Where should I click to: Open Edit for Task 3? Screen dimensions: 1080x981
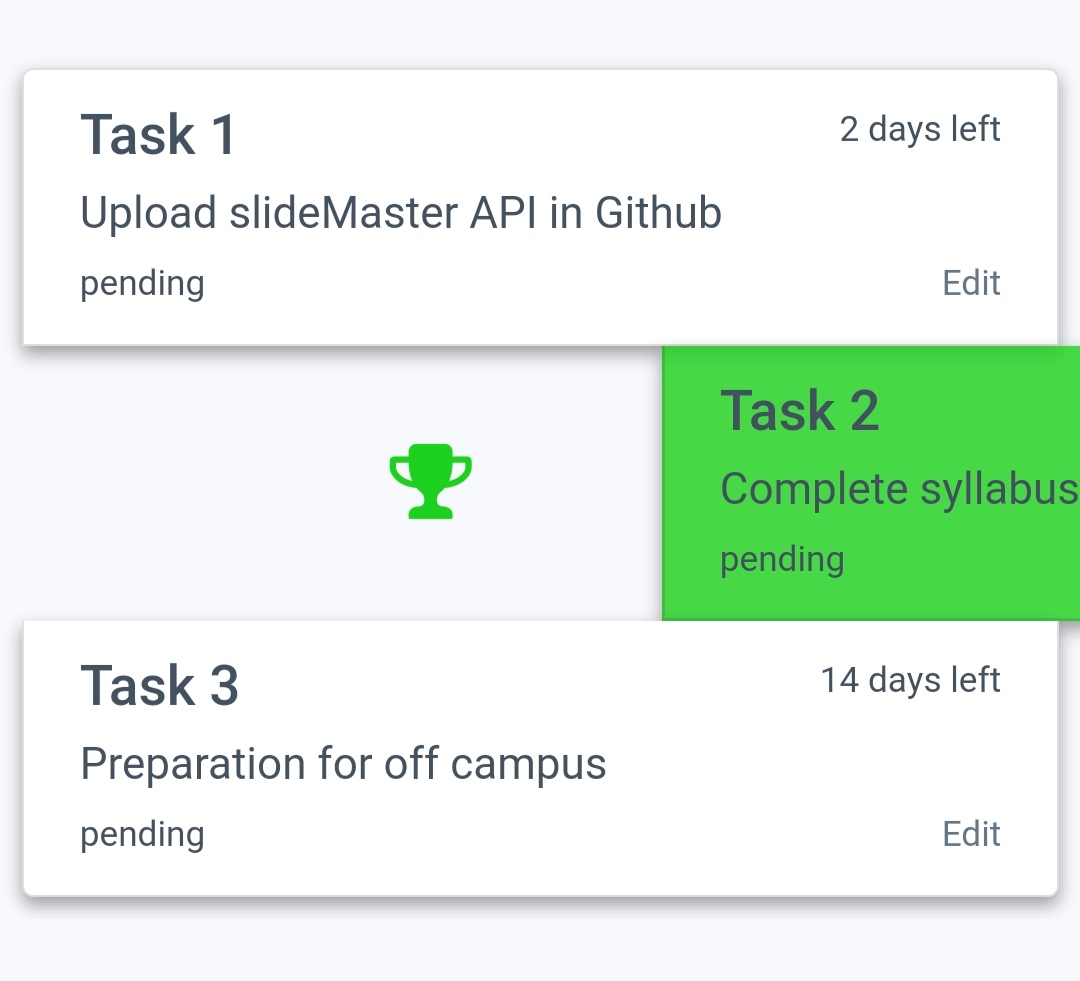[971, 834]
